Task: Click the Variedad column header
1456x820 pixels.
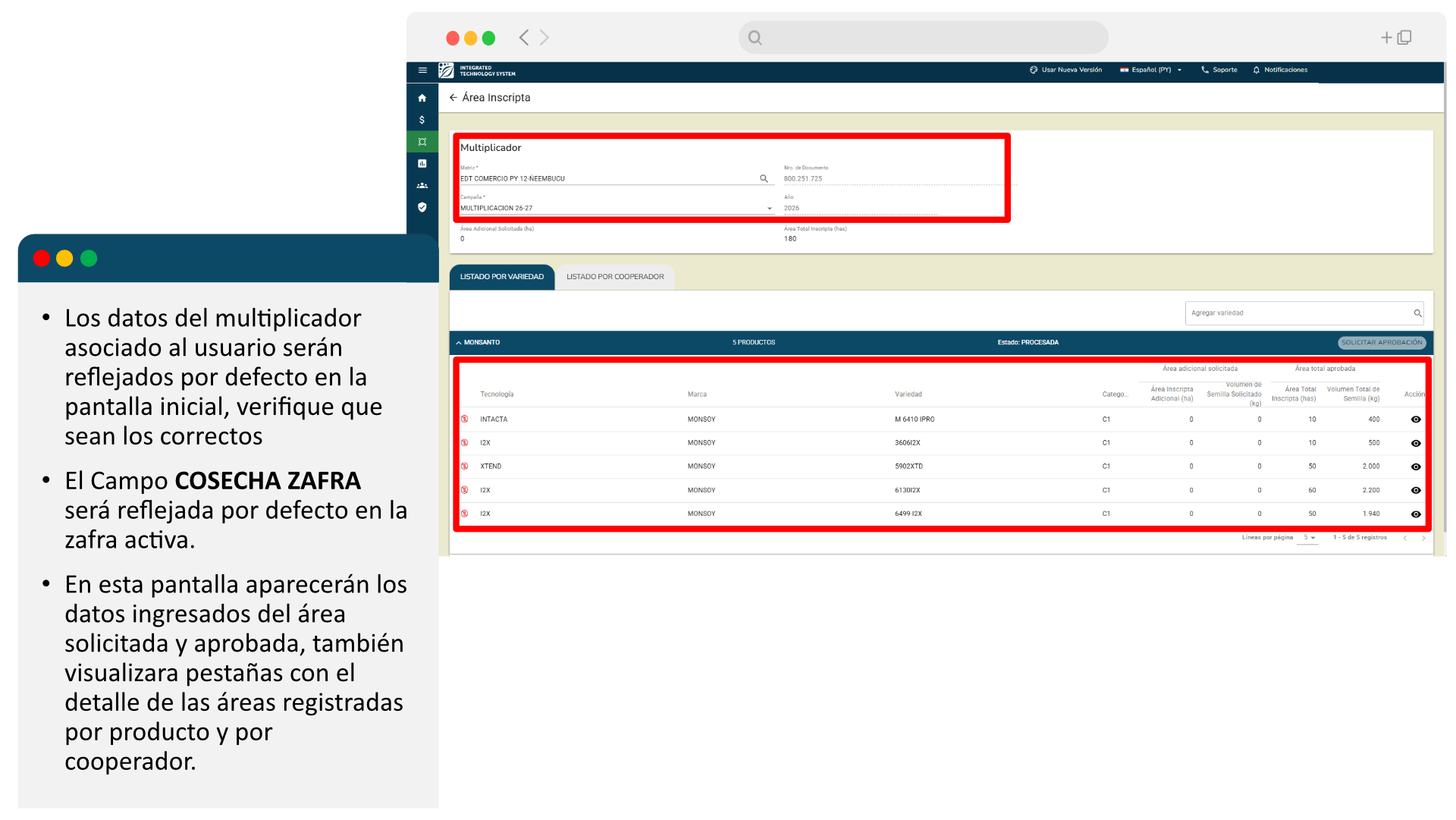Action: pyautogui.click(x=908, y=394)
